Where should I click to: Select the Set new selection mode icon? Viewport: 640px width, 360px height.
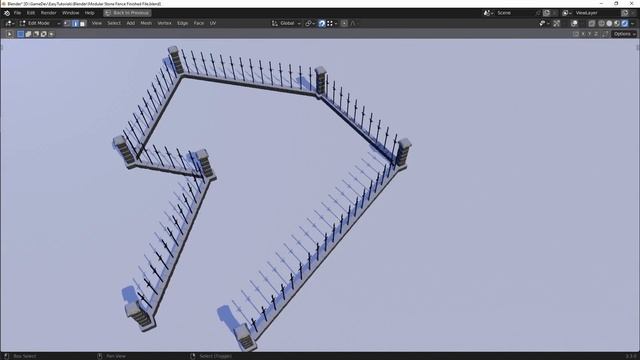20,34
